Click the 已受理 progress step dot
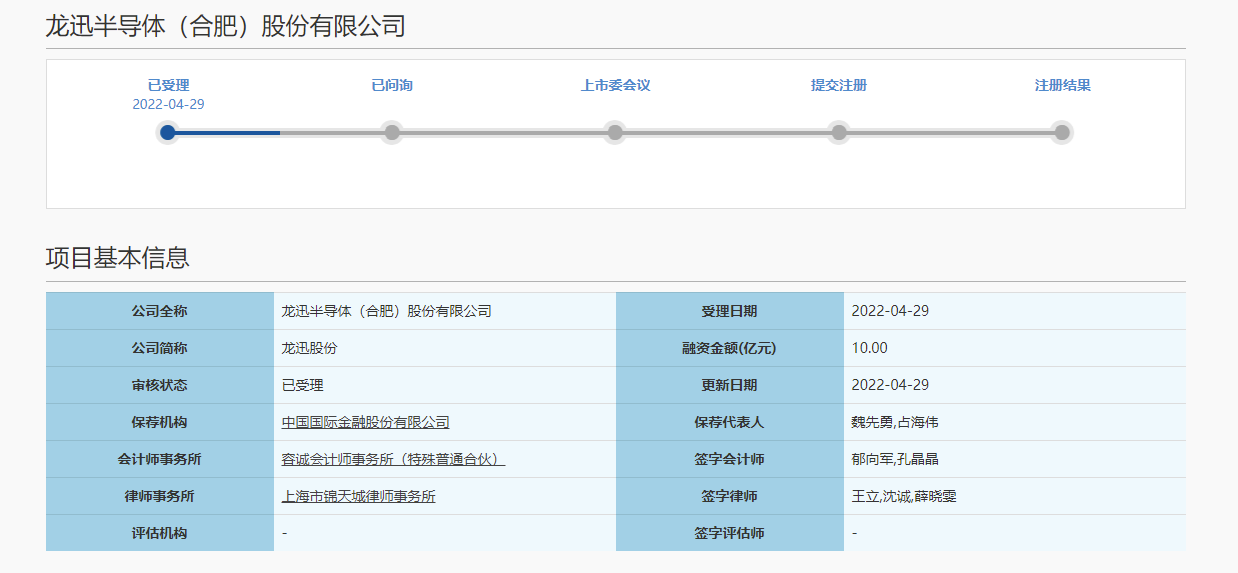The height and width of the screenshot is (573, 1238). [168, 132]
